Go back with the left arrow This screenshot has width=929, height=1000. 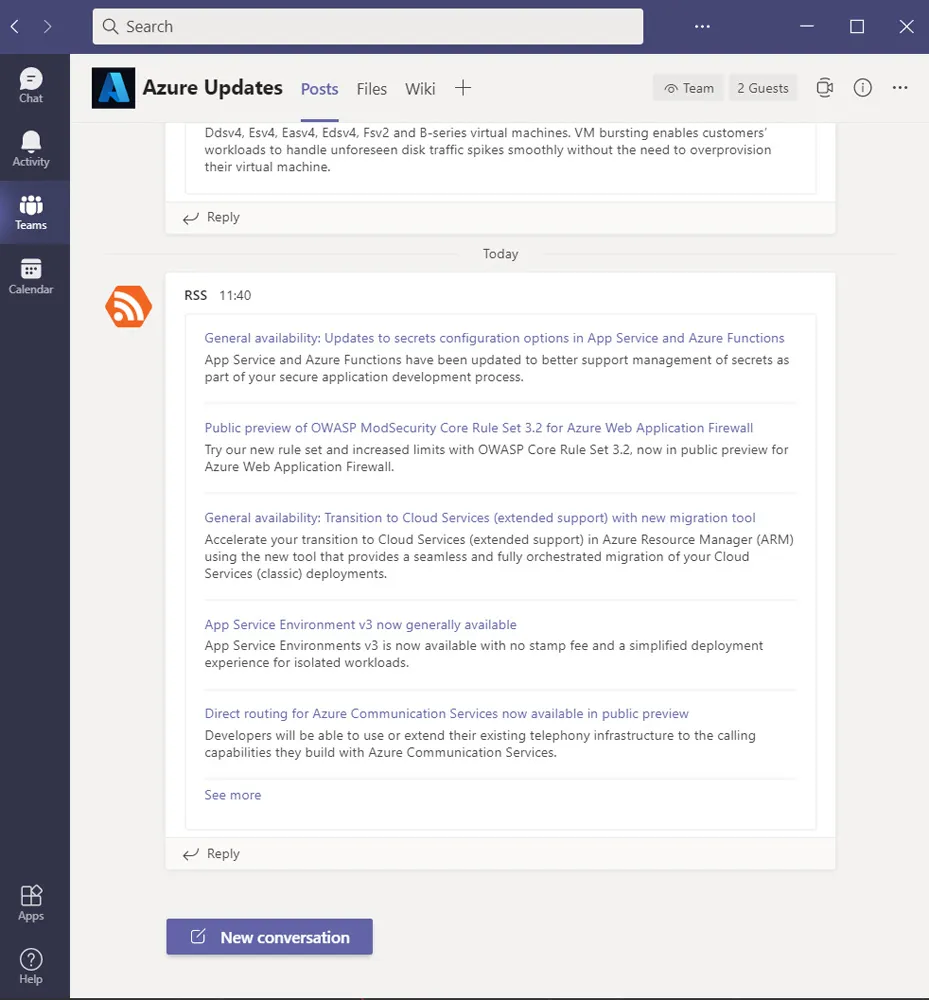tap(15, 26)
